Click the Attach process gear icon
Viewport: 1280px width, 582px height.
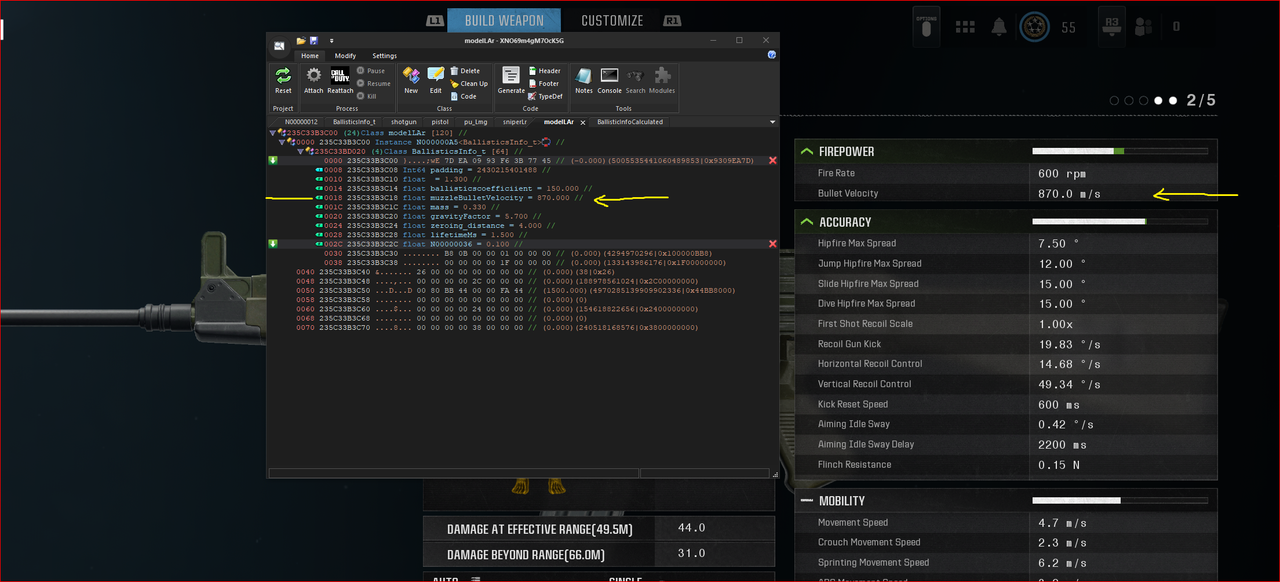click(314, 76)
